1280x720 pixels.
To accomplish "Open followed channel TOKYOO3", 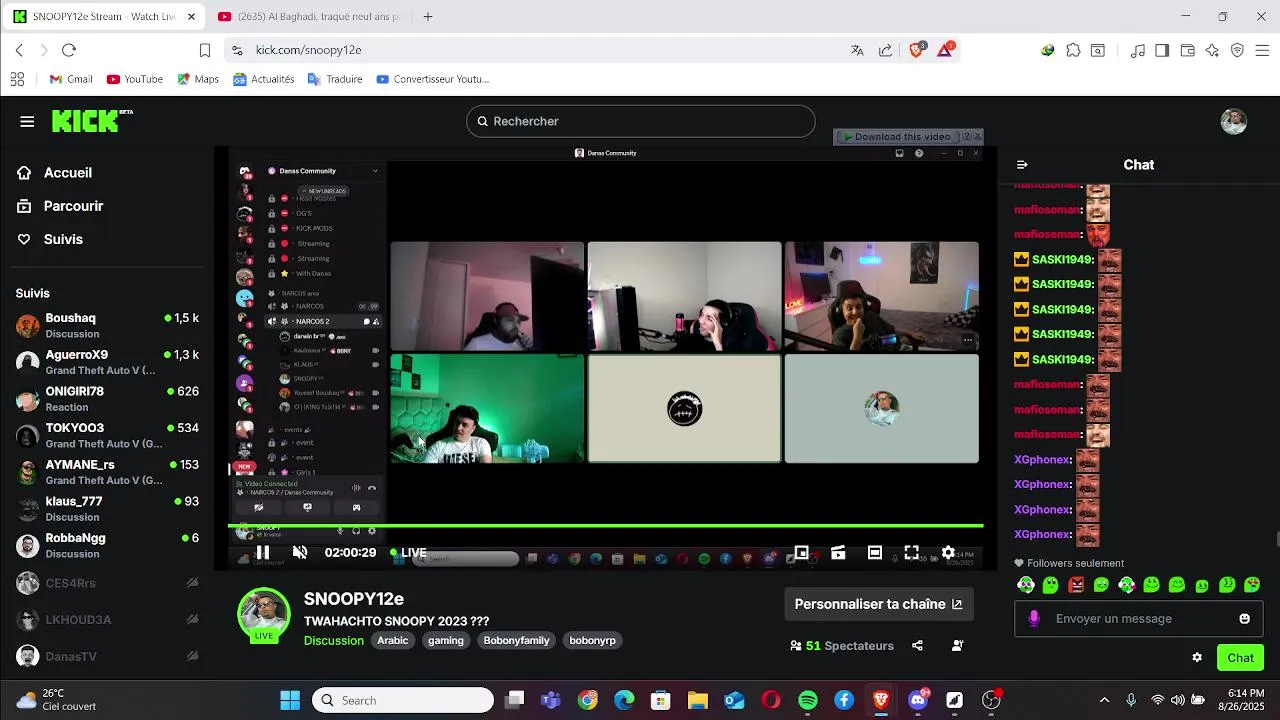I will [x=107, y=435].
